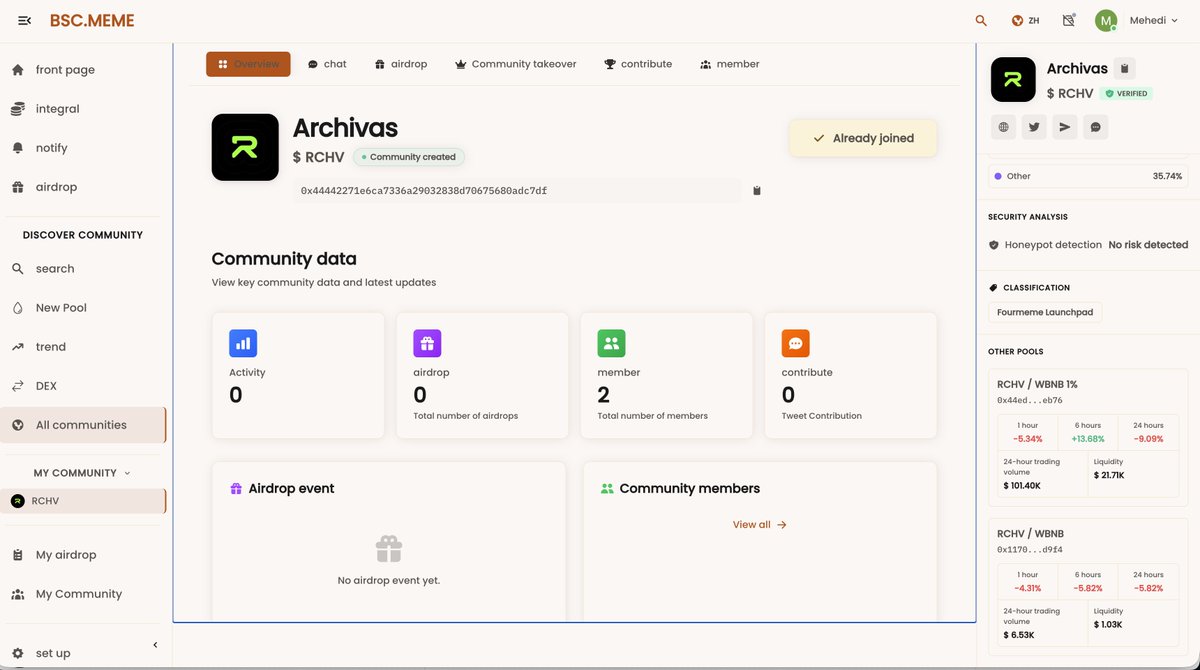1200x670 pixels.
Task: Click pool address 0x44ed...eb76
Action: 1030,400
